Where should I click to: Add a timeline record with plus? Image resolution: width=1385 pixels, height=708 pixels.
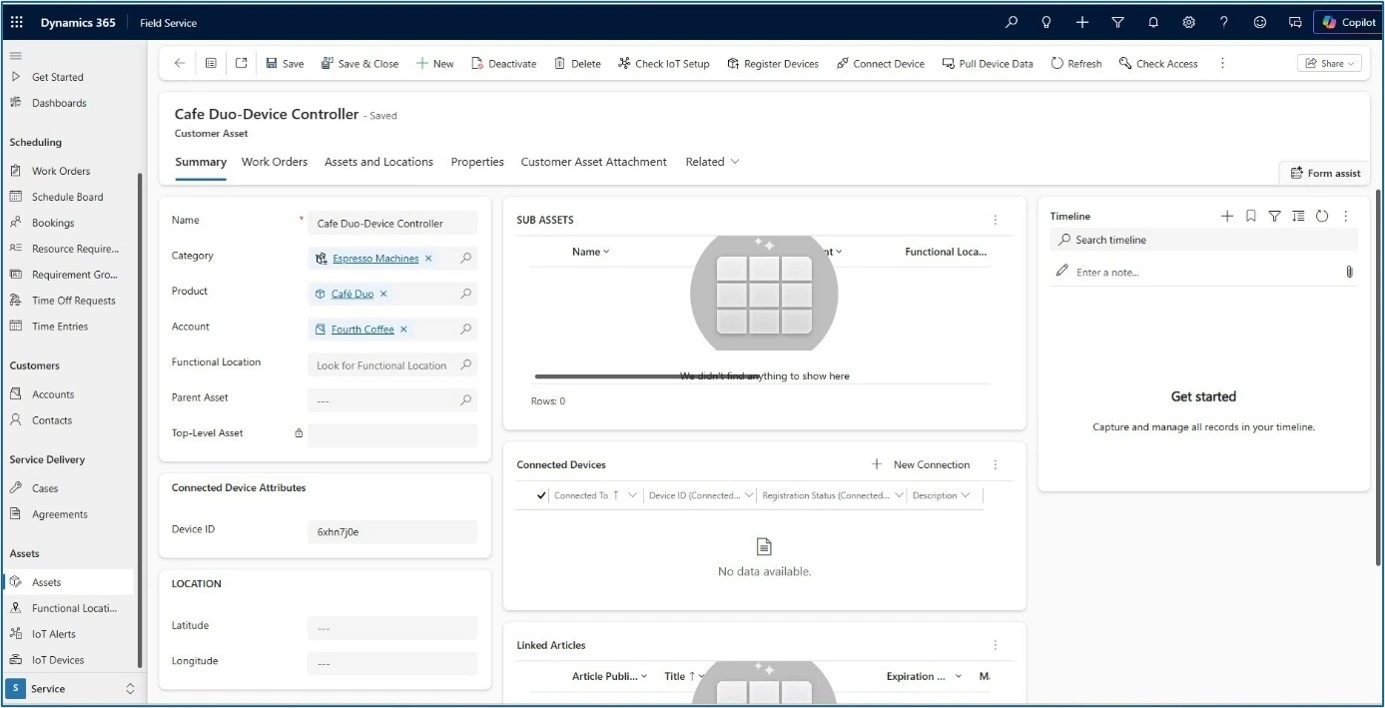point(1227,216)
